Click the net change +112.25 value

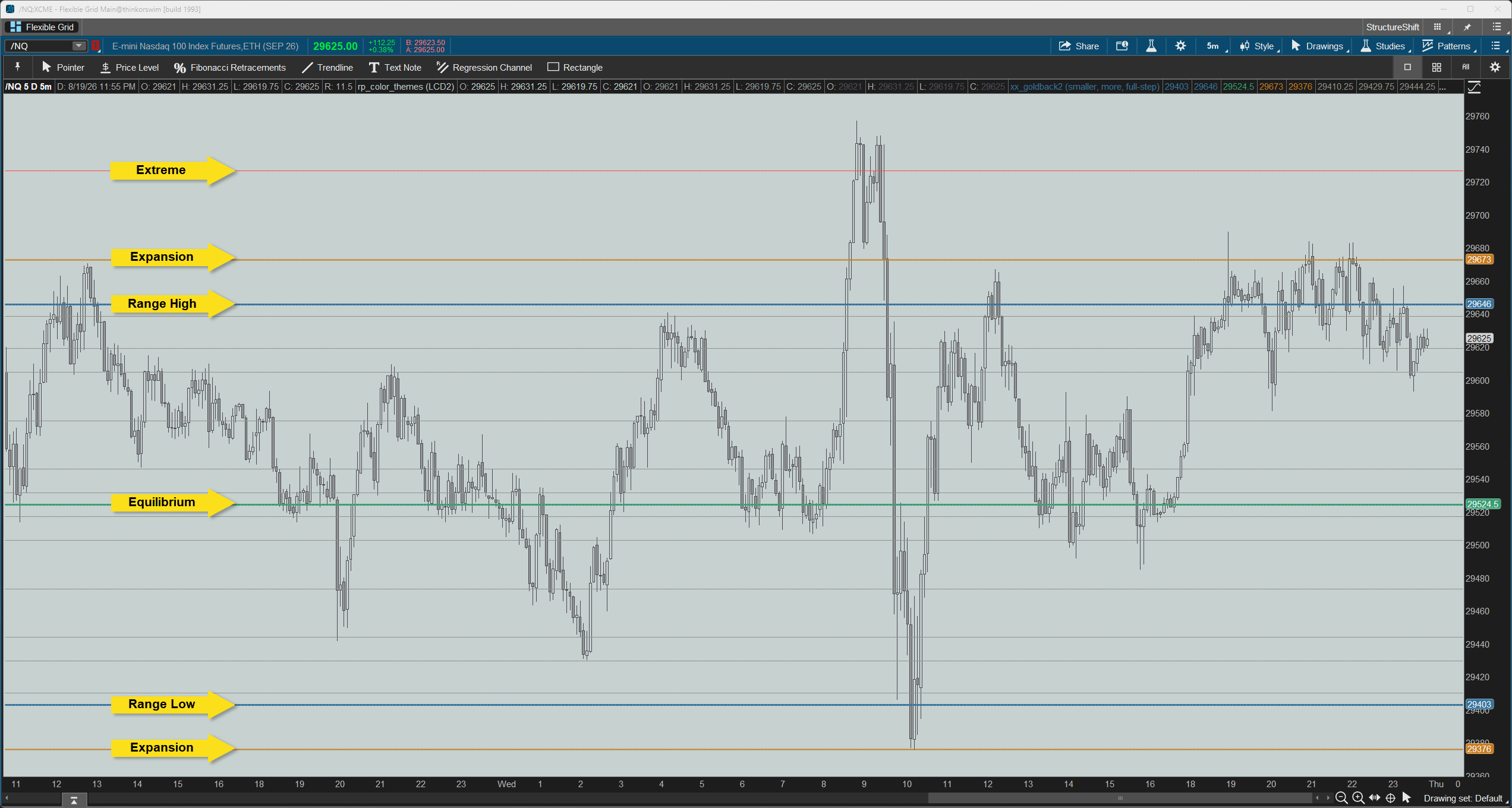pyautogui.click(x=382, y=42)
